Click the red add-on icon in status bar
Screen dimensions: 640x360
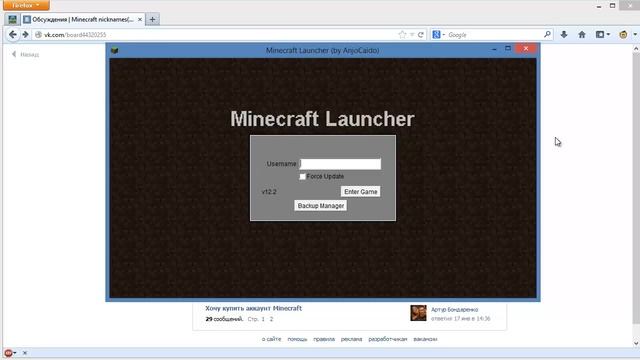point(8,353)
